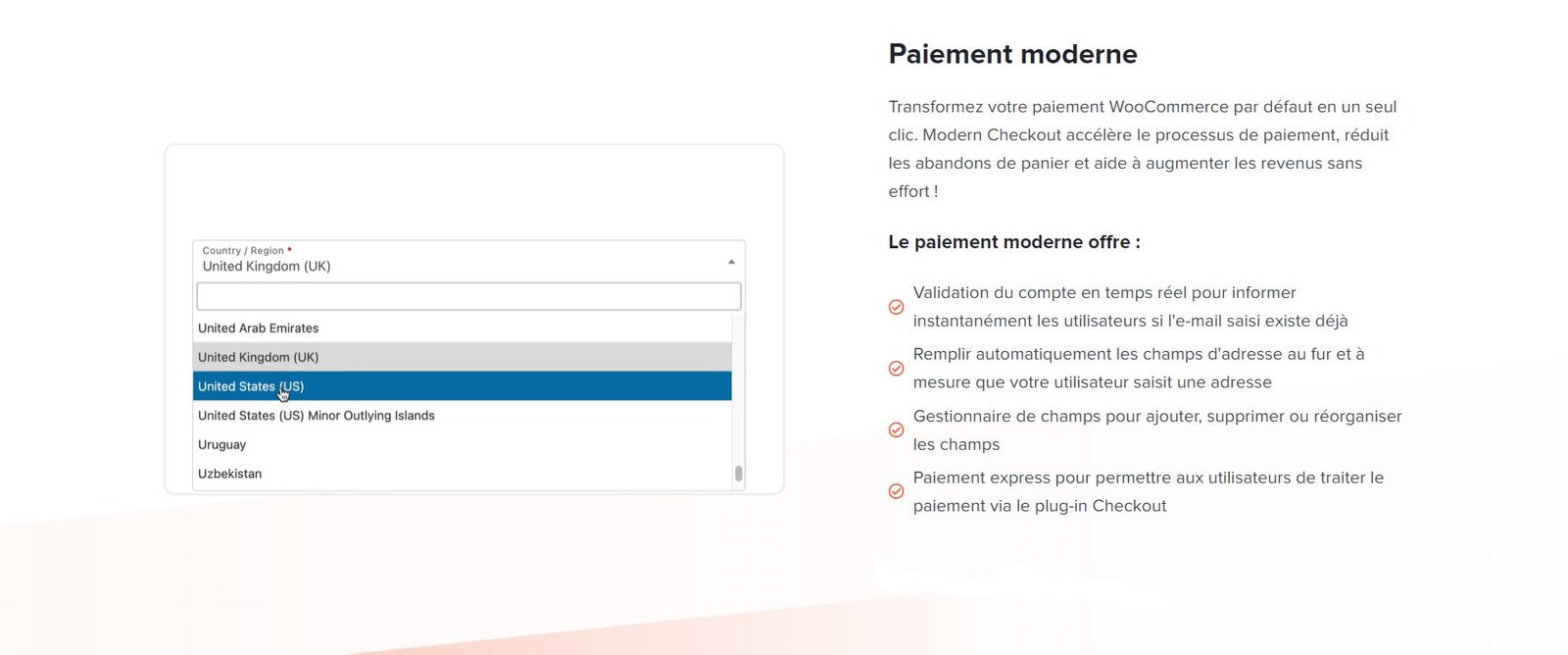Collapse the Country / Region dropdown arrow
1568x655 pixels.
[x=731, y=262]
